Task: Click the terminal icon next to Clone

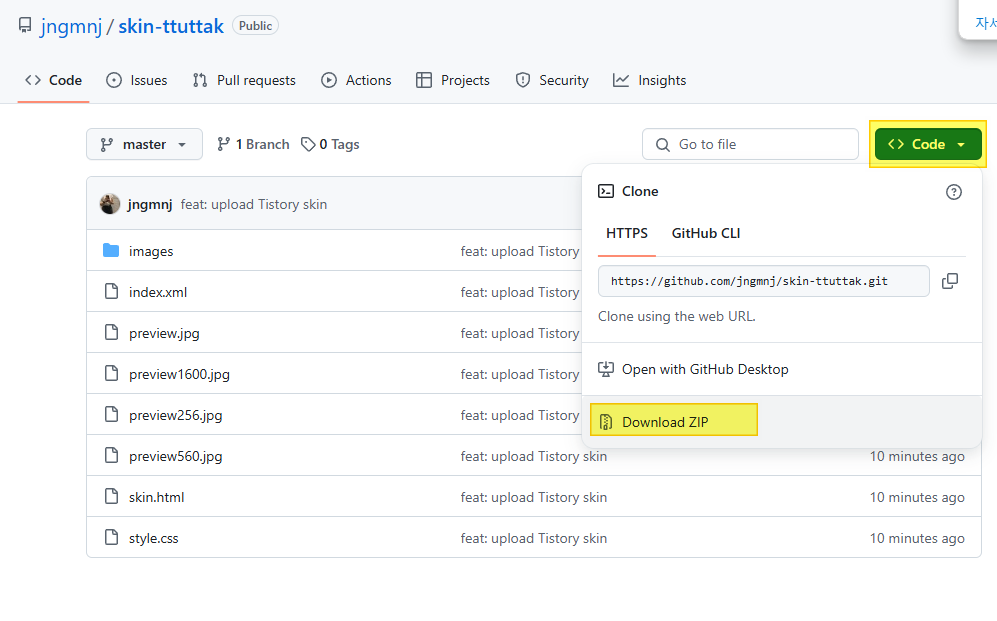Action: pos(606,191)
